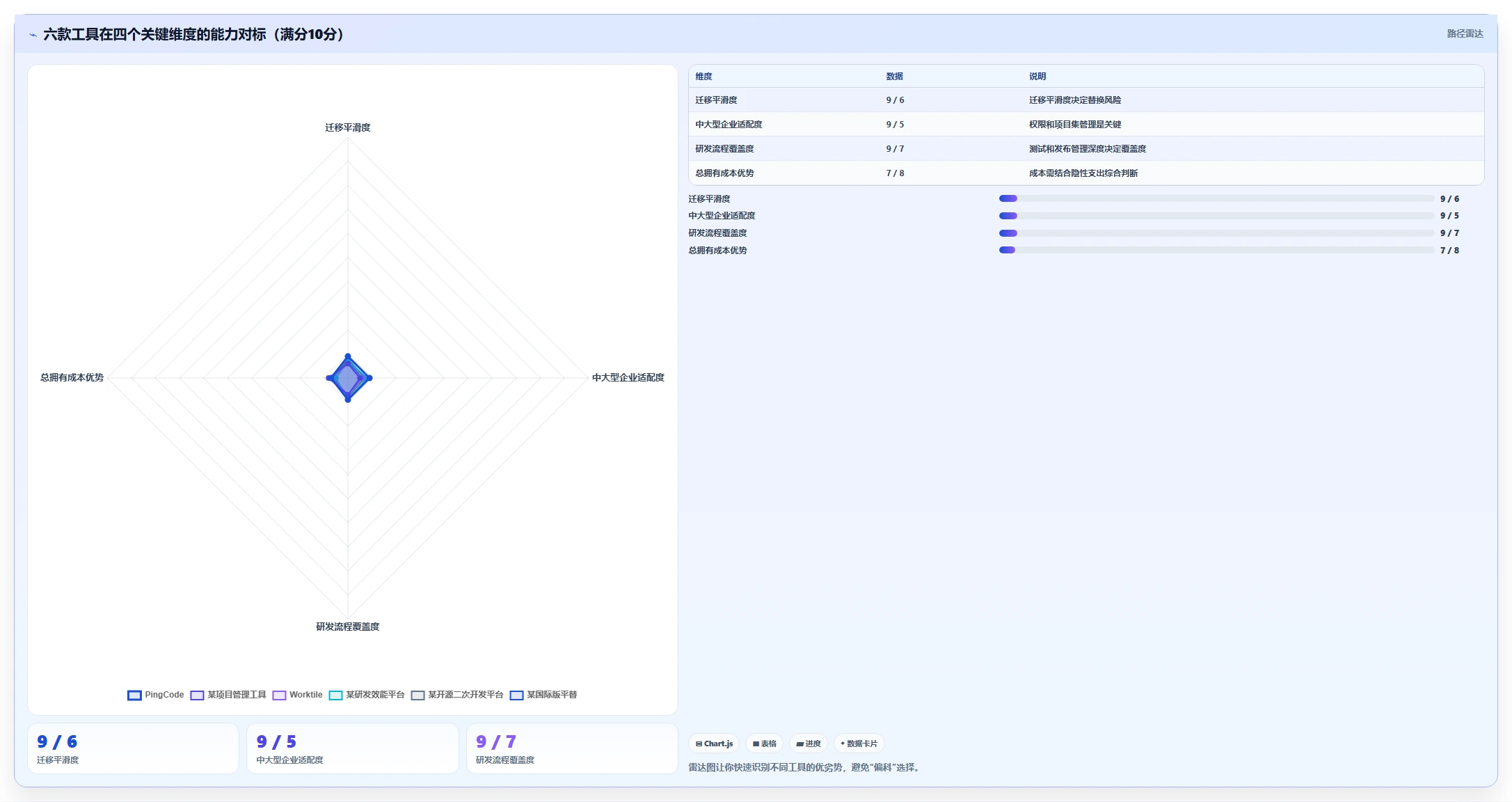Click the radar axis label 研发流程覆盖度
1512x802 pixels.
point(348,627)
